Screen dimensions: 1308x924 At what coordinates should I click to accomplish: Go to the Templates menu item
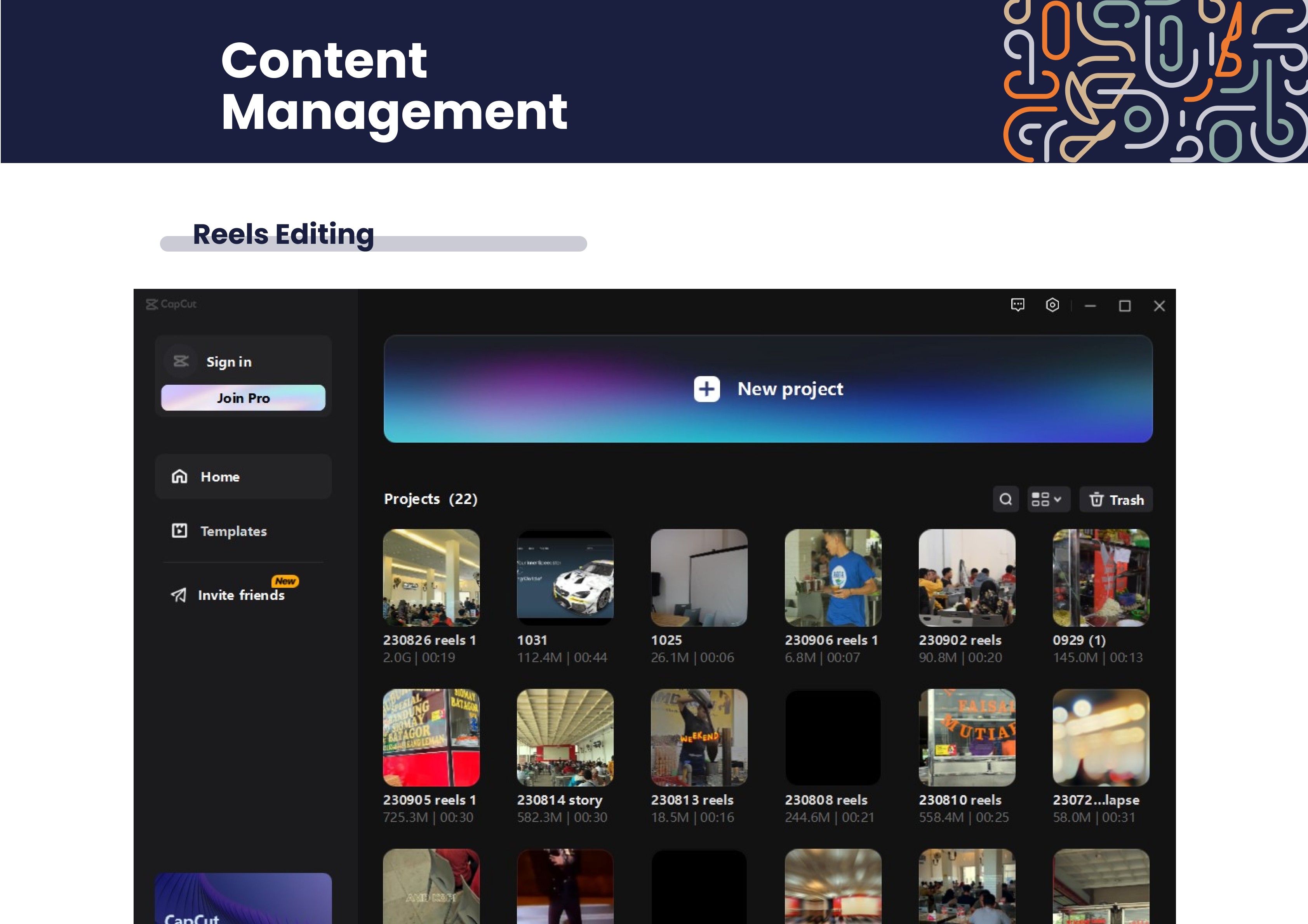(x=233, y=531)
